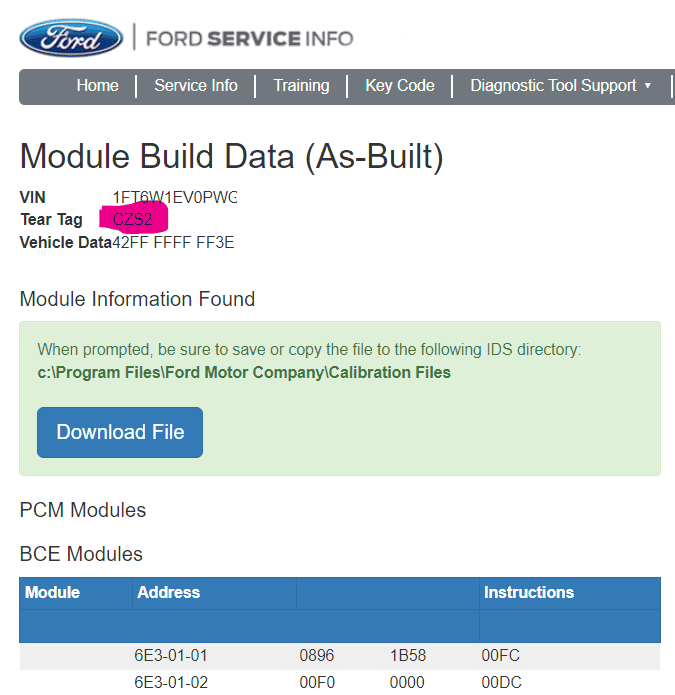Expand the Diagnostic Tool Support dropdown
The image size is (675, 695).
pos(553,86)
